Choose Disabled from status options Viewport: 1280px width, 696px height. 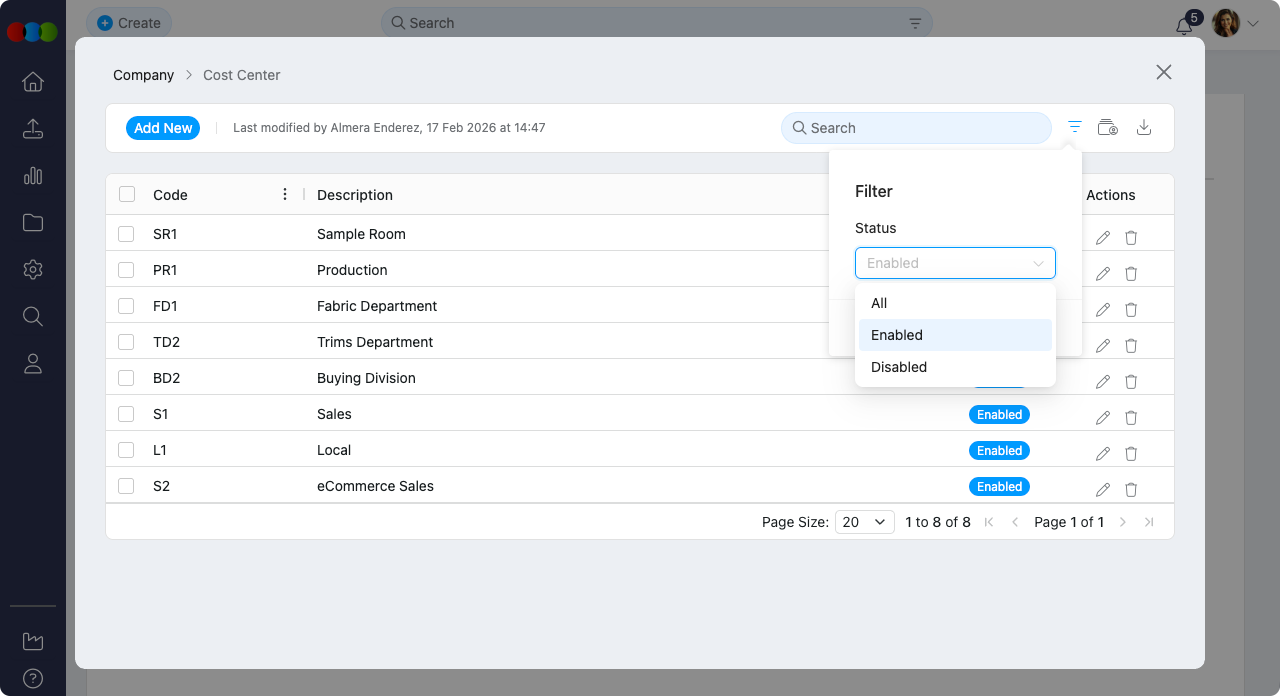tap(899, 367)
